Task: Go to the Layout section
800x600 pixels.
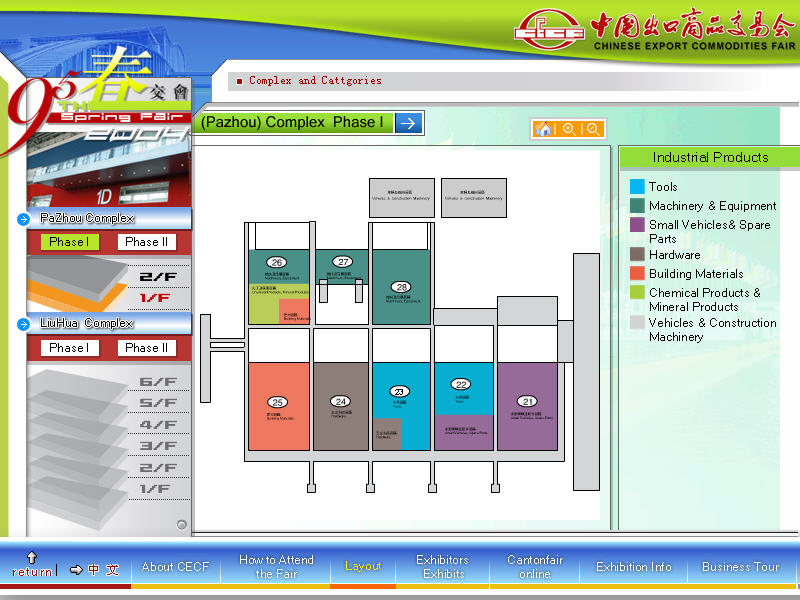Action: 363,566
